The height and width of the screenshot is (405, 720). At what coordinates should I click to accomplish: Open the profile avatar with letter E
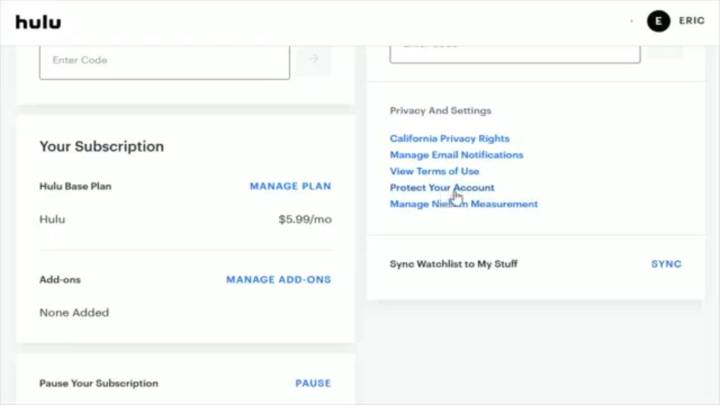pos(658,21)
